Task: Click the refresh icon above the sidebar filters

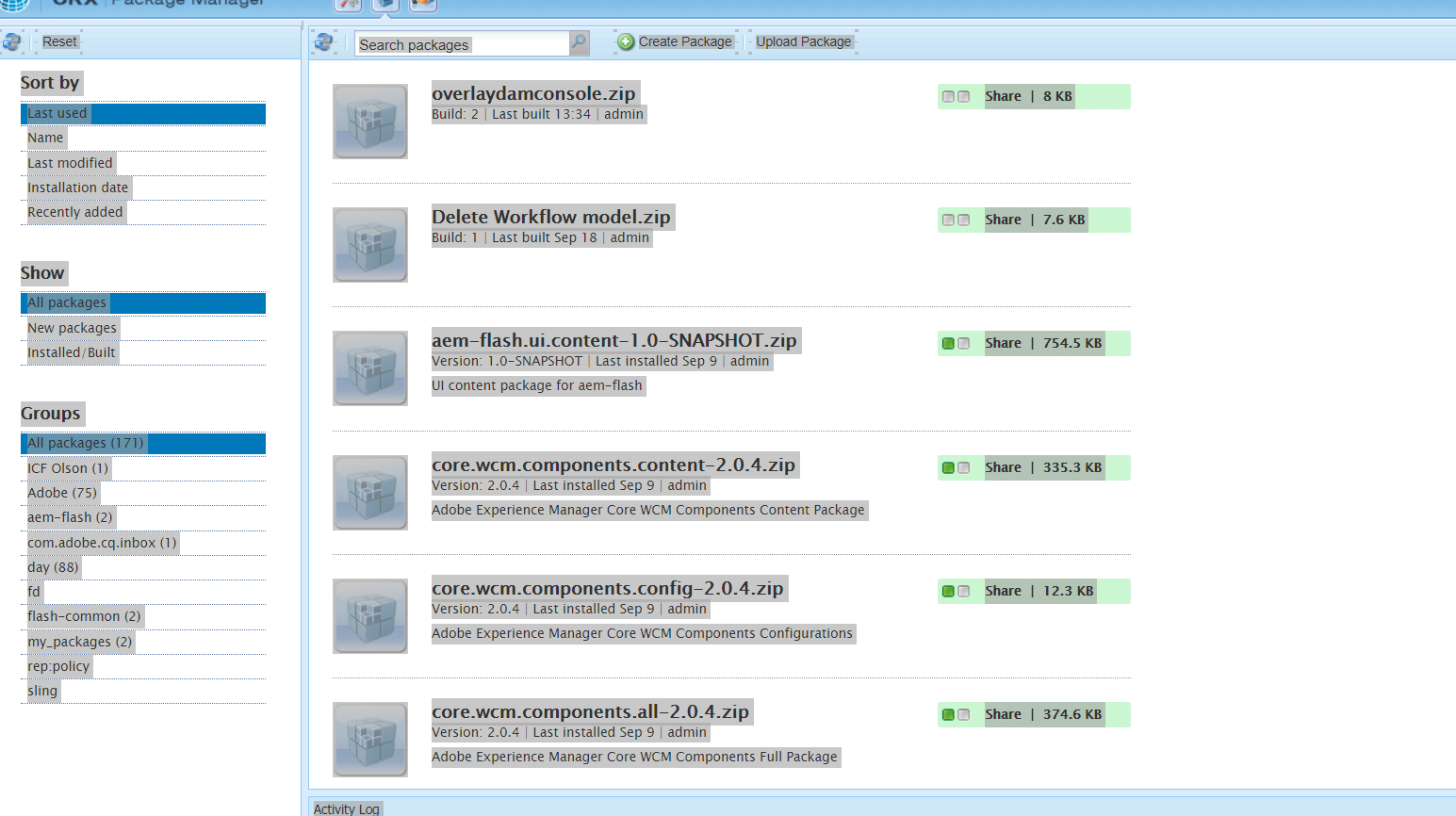Action: tap(11, 41)
